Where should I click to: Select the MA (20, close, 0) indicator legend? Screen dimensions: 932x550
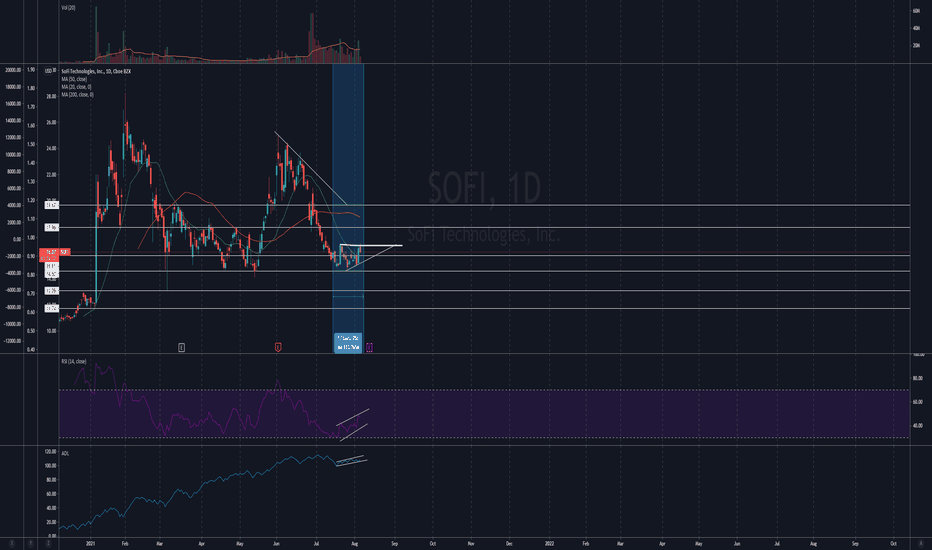[76, 87]
